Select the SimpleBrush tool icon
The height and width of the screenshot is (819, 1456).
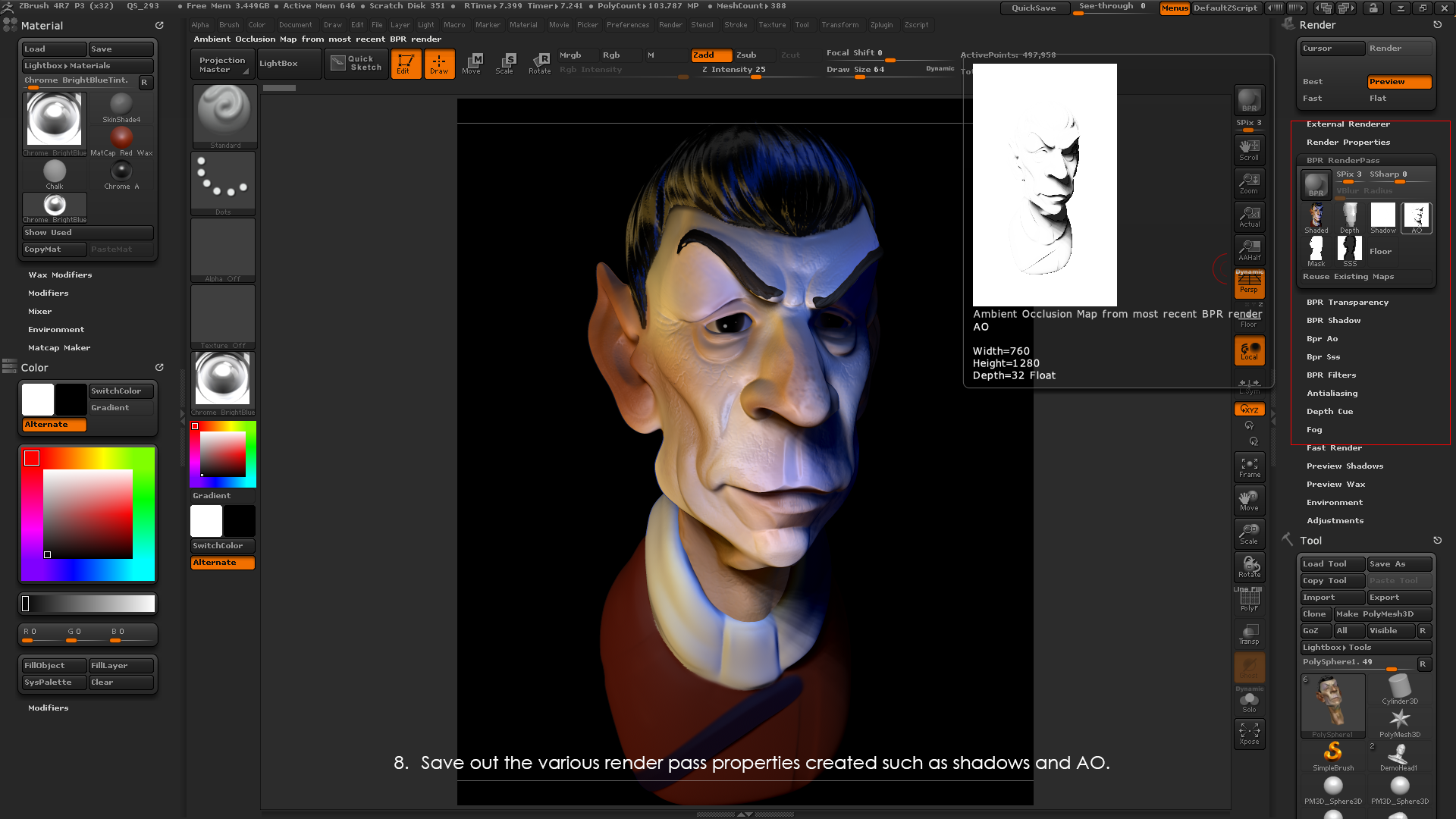tap(1332, 755)
